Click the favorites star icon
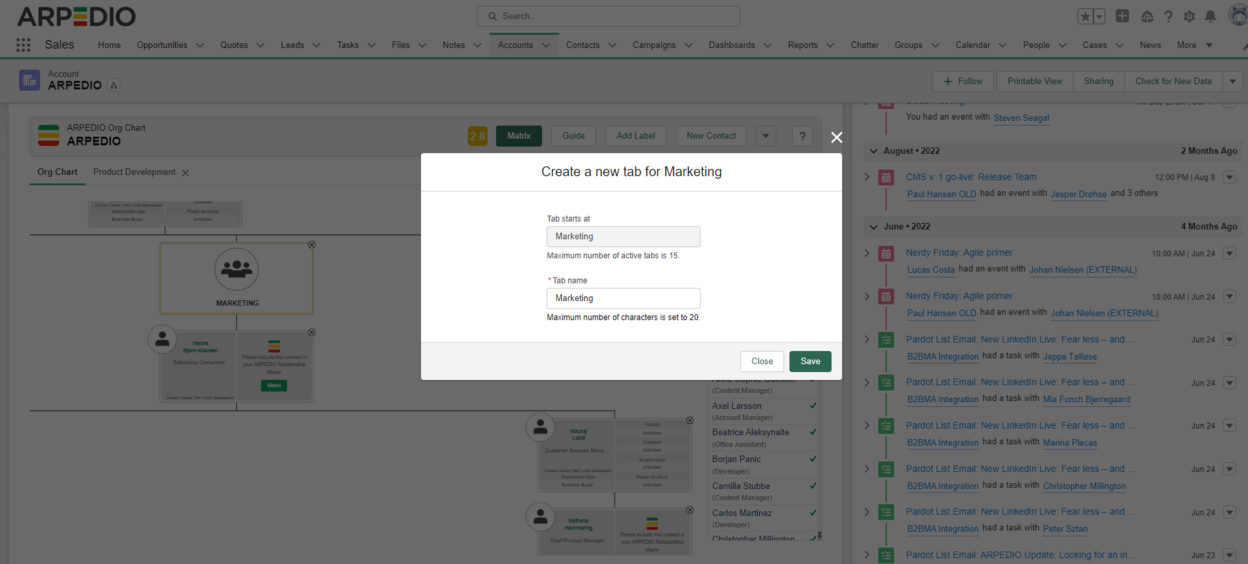The image size is (1248, 564). tap(1086, 16)
